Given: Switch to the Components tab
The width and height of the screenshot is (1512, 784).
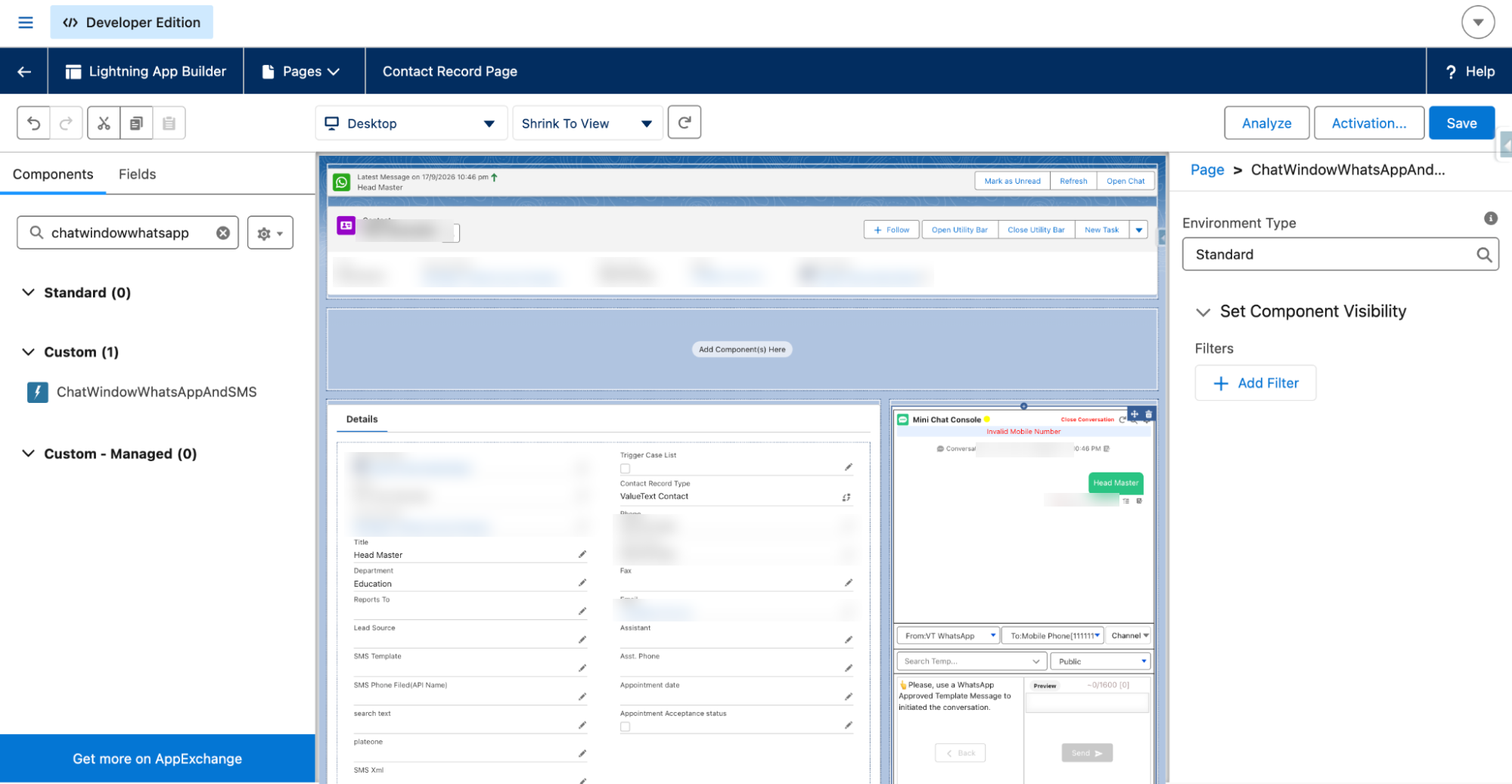Looking at the screenshot, I should pyautogui.click(x=53, y=174).
